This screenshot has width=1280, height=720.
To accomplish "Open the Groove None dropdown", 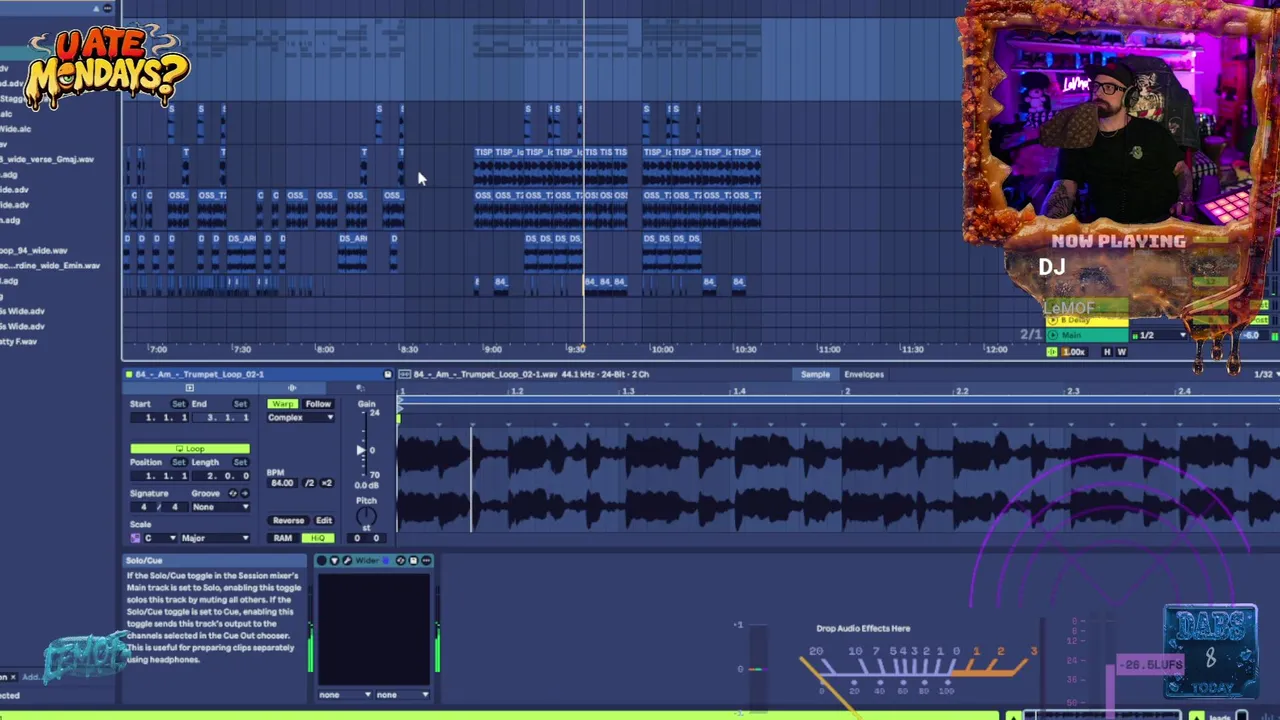I will [x=221, y=507].
